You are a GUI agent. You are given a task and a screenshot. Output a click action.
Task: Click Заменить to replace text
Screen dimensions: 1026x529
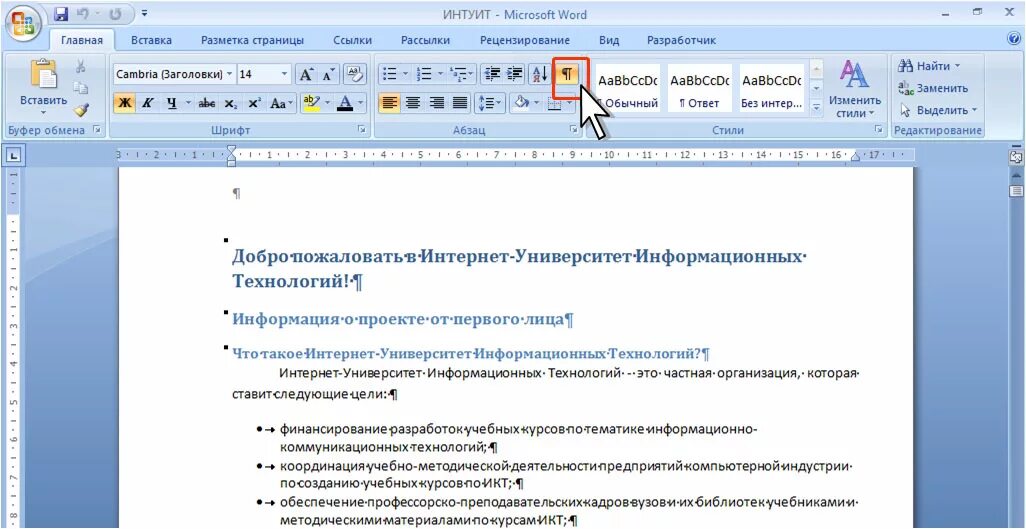pyautogui.click(x=933, y=88)
